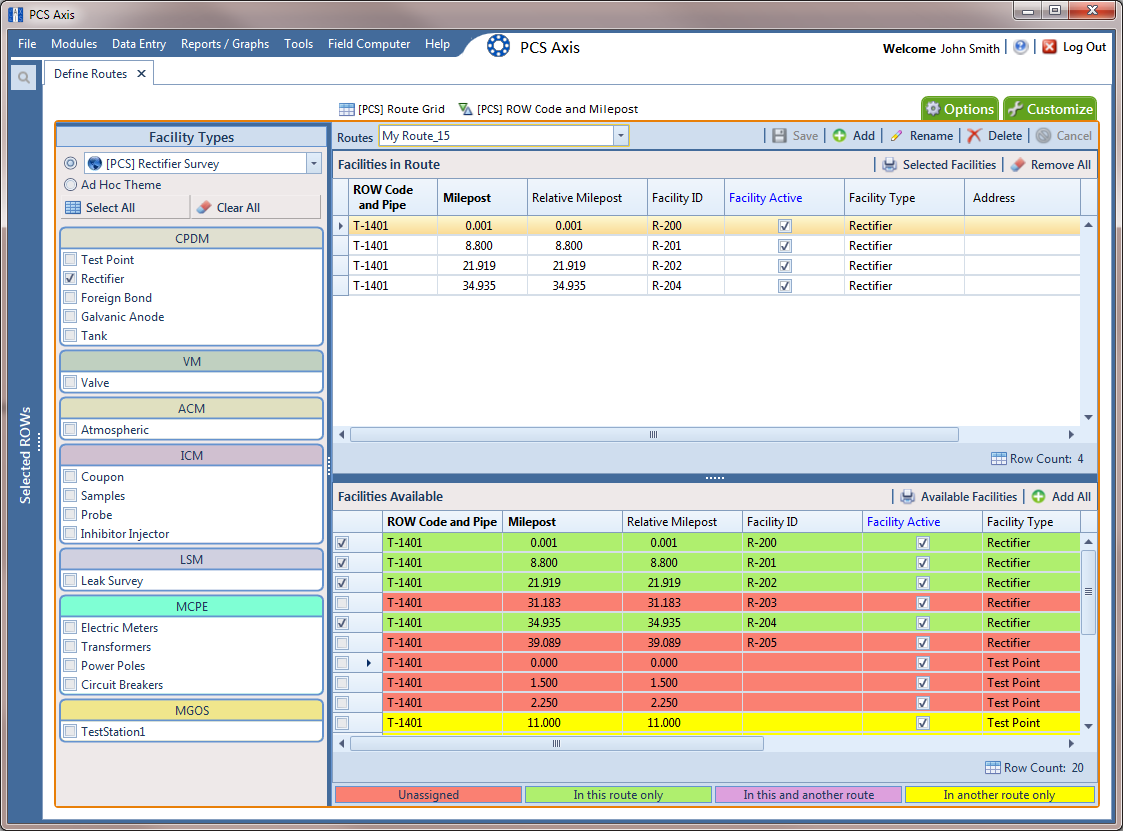Click the Facilities in Route horizontal scrollbar
Image resolution: width=1123 pixels, height=831 pixels.
pyautogui.click(x=654, y=434)
